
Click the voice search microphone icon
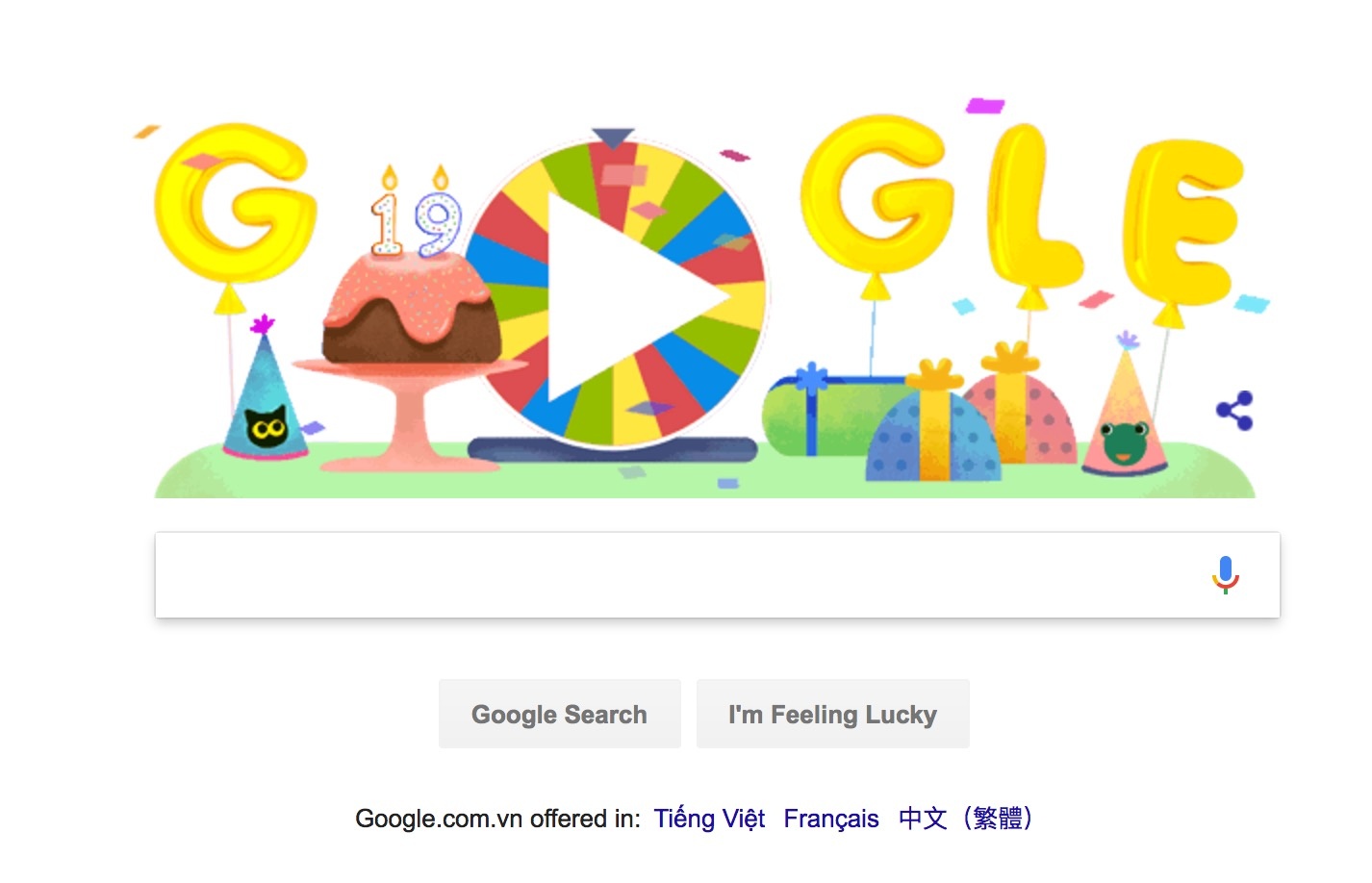(1226, 574)
